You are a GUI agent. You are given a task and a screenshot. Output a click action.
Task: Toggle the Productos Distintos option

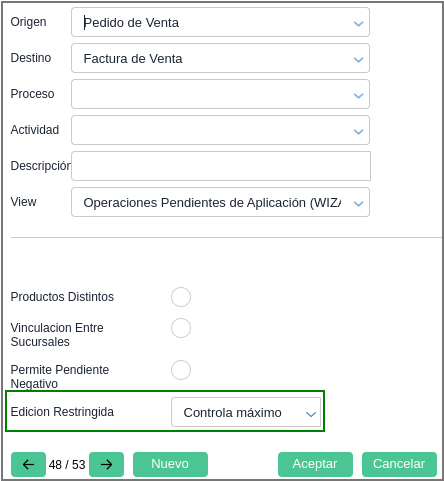point(181,297)
